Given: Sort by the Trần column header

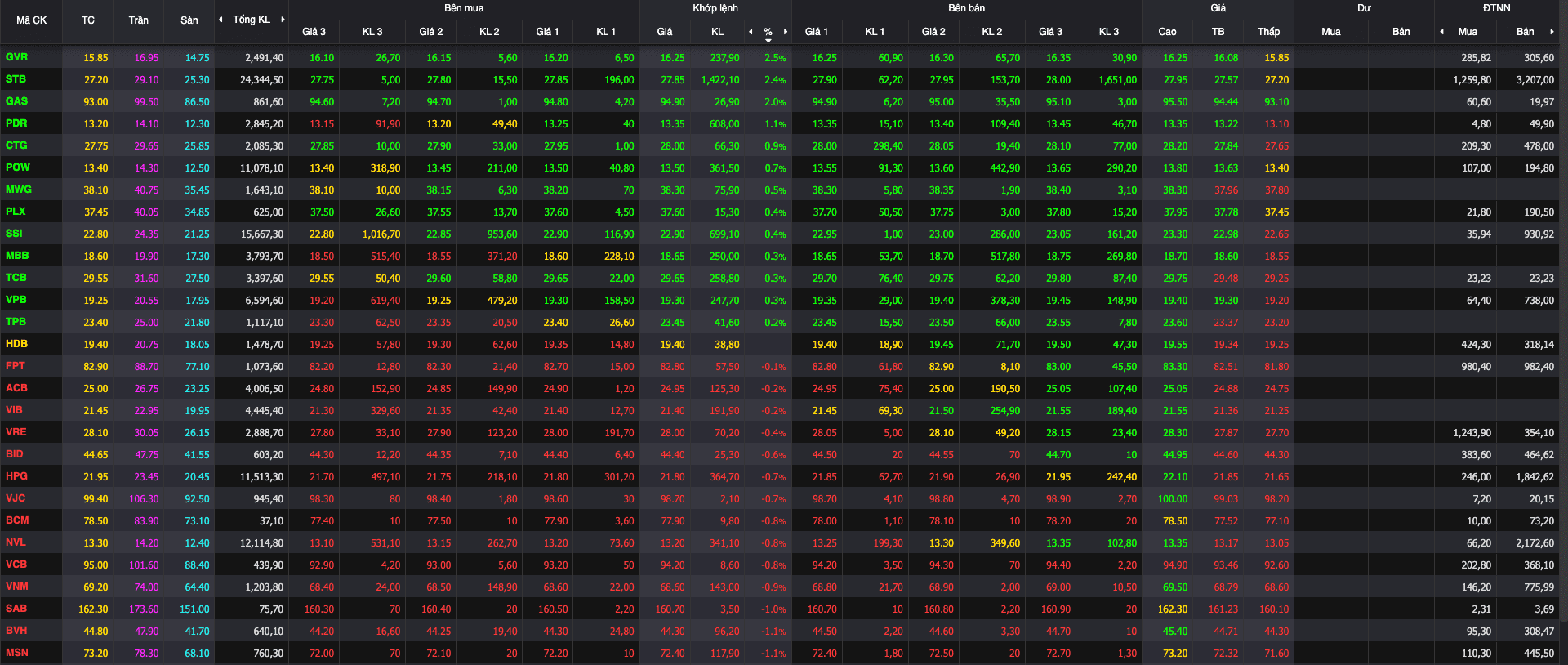Looking at the screenshot, I should coord(139,20).
